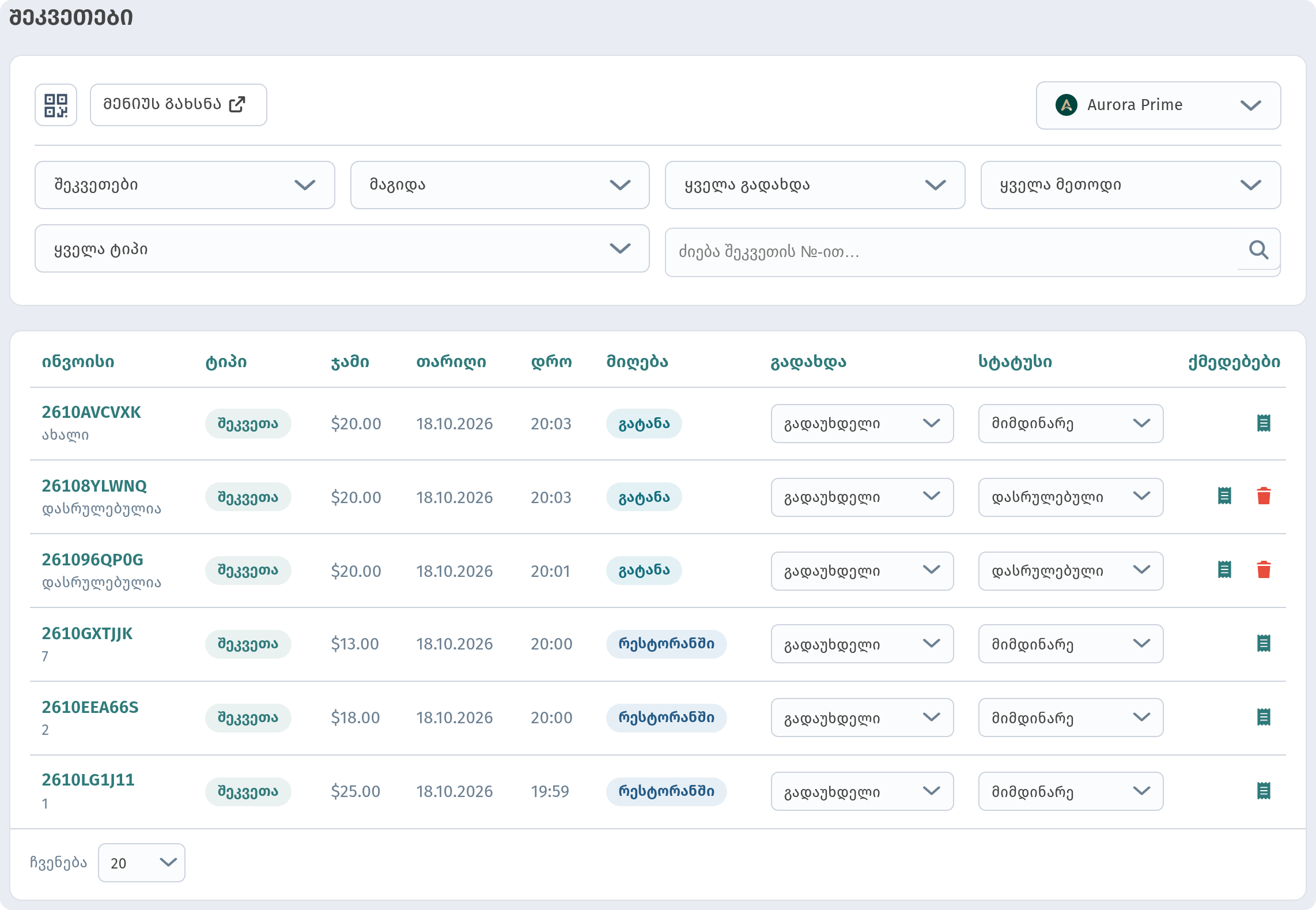Screen dimensions: 1316x910
Task: Click the search magnifier icon
Action: click(x=1258, y=250)
